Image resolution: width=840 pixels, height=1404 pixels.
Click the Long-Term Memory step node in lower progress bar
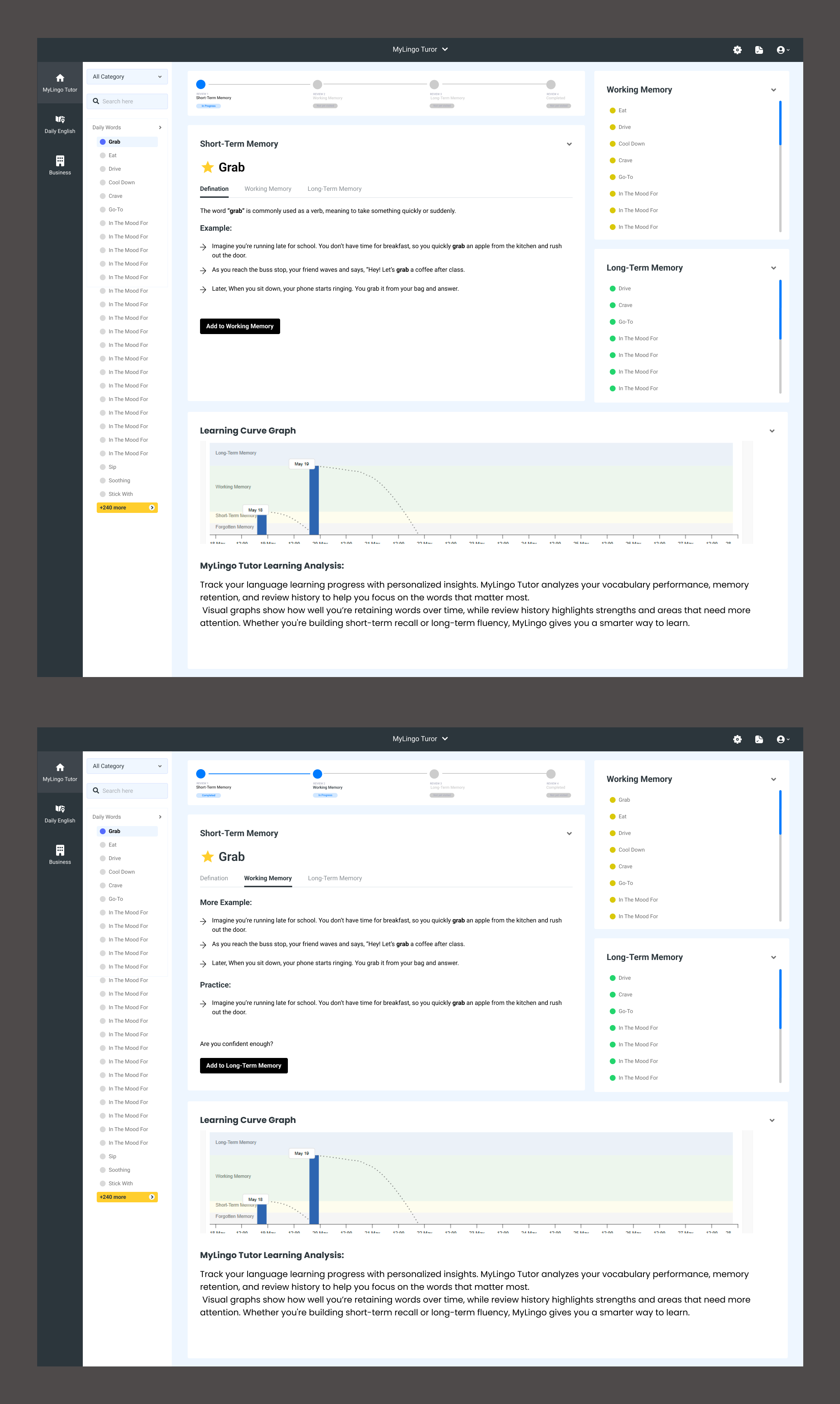[x=434, y=774]
